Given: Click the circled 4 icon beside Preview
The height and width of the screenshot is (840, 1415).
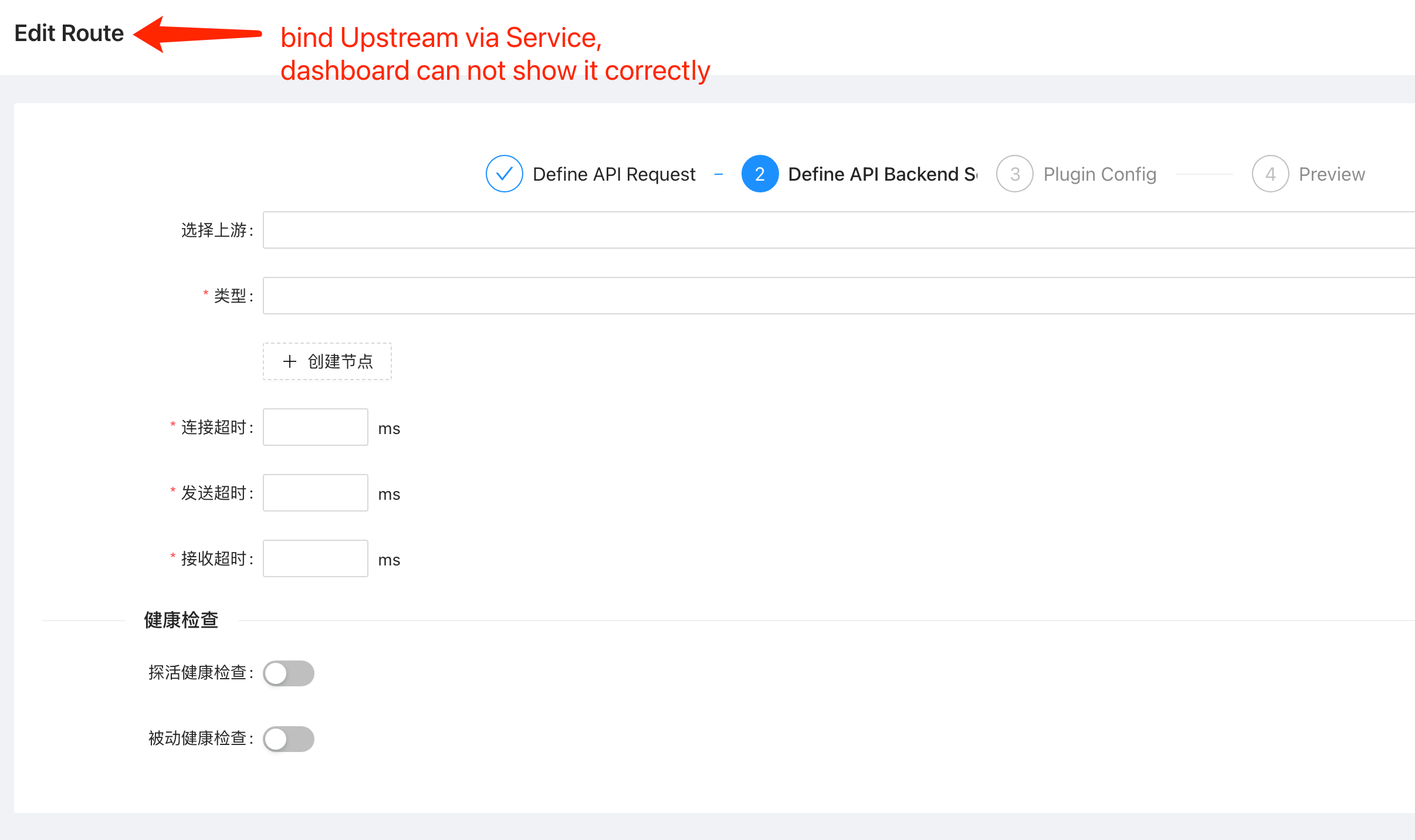Looking at the screenshot, I should [x=1270, y=174].
